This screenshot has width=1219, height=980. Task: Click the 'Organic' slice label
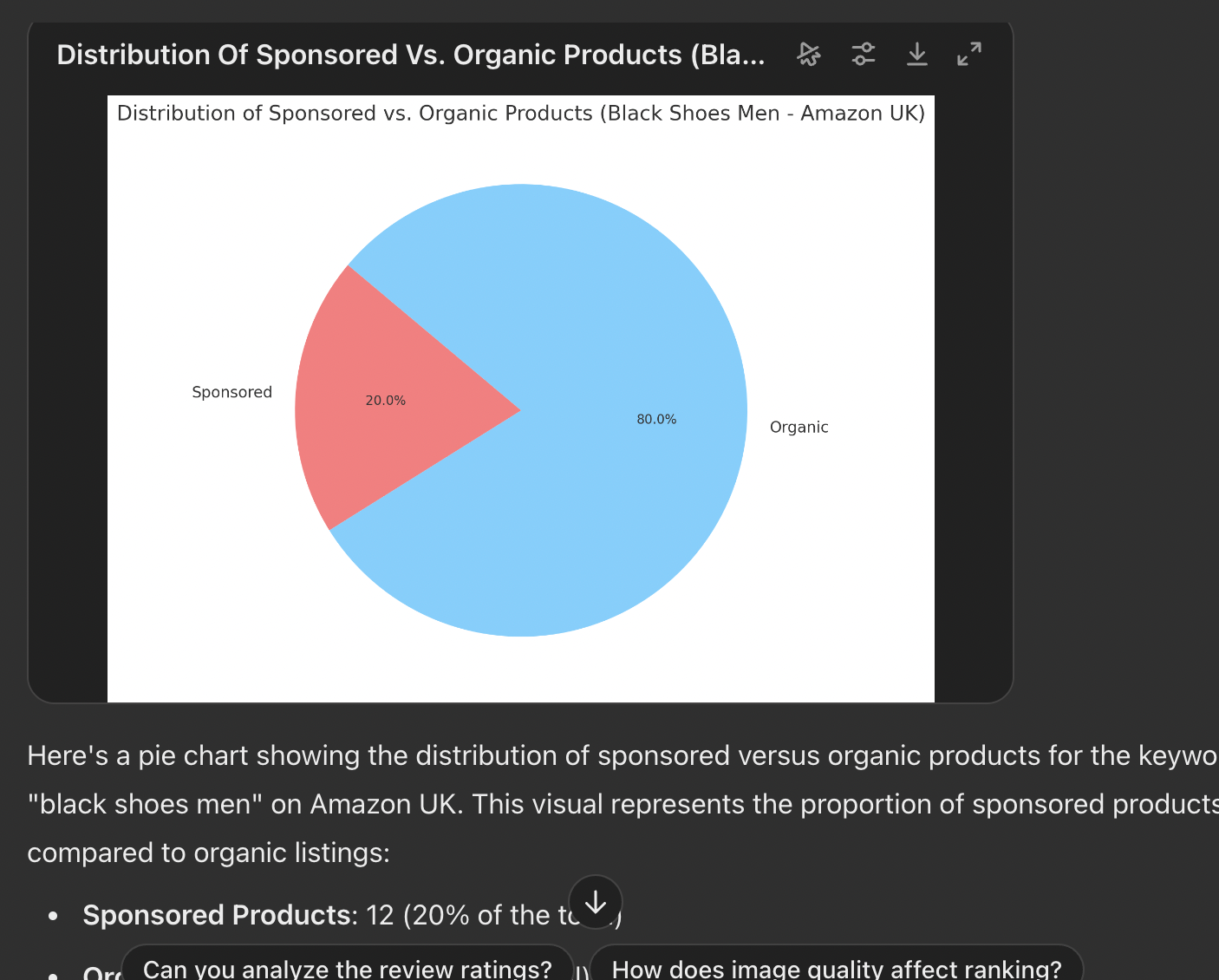799,427
